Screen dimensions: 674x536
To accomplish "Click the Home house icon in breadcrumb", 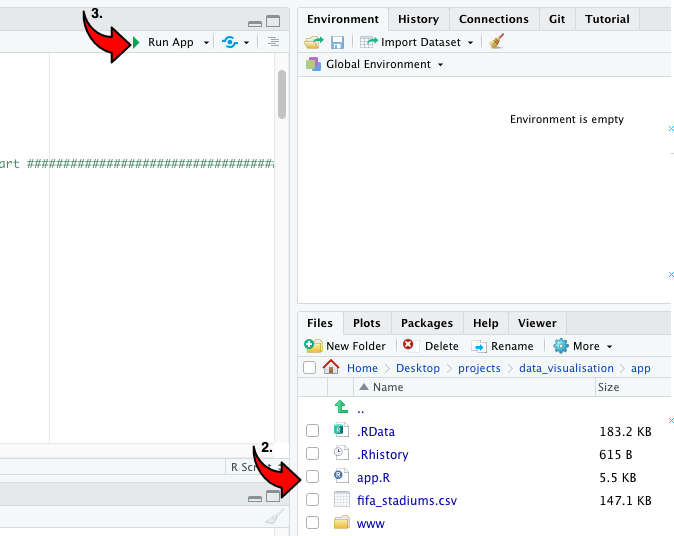I will click(x=331, y=367).
